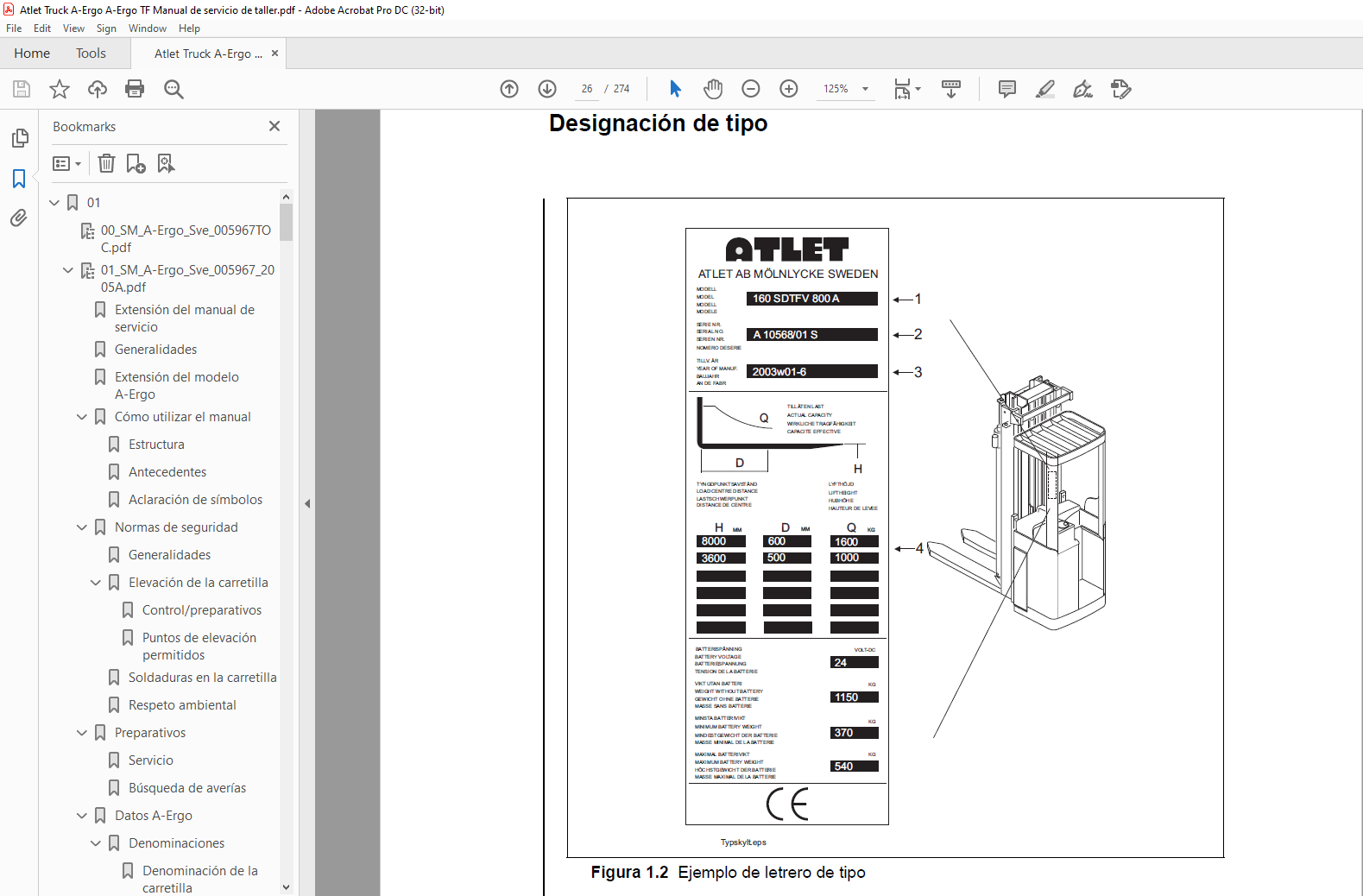Open the Edit menu
Image resolution: width=1363 pixels, height=896 pixels.
(42, 28)
